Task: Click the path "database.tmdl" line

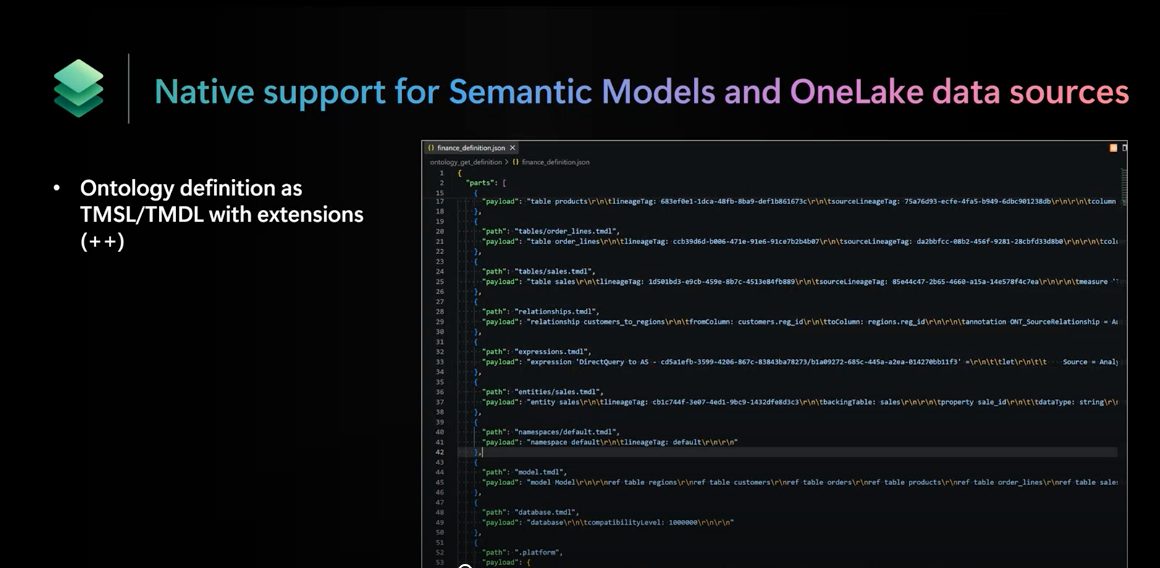Action: tap(530, 512)
